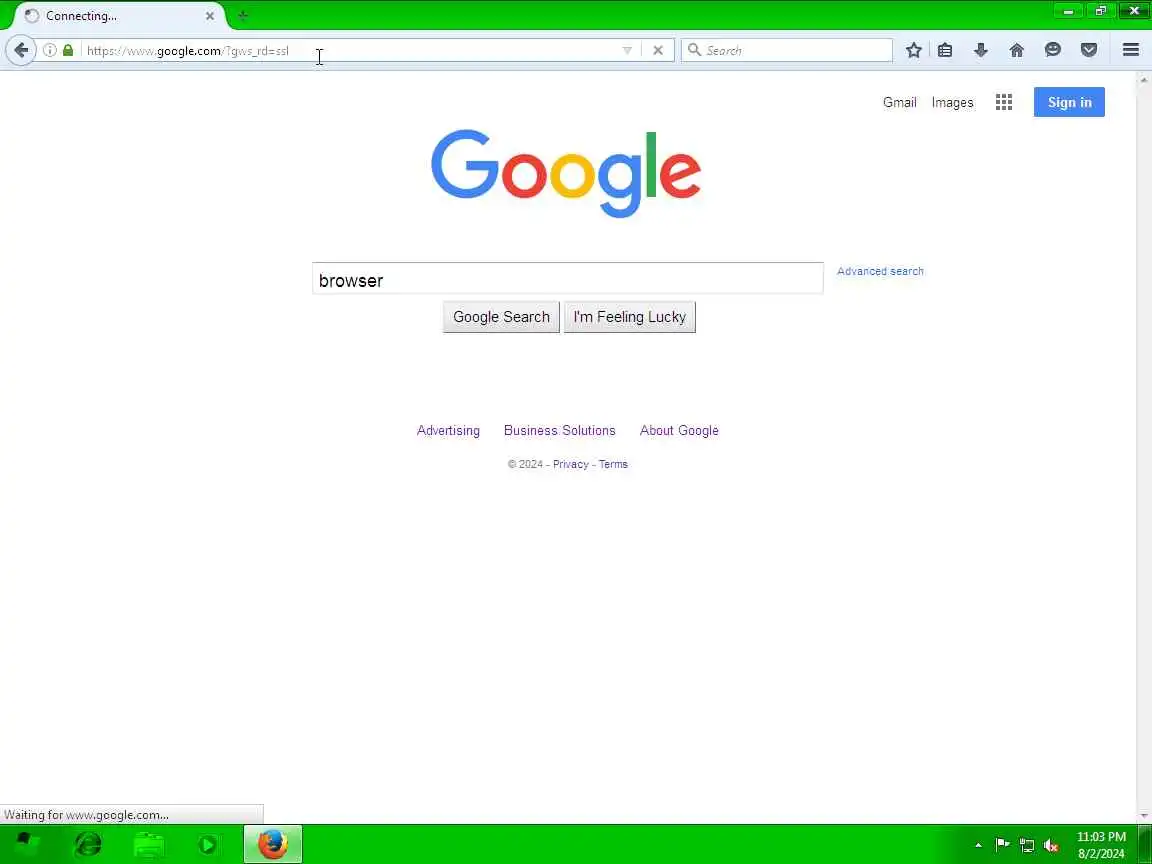Open Terms link in footer

(x=613, y=464)
